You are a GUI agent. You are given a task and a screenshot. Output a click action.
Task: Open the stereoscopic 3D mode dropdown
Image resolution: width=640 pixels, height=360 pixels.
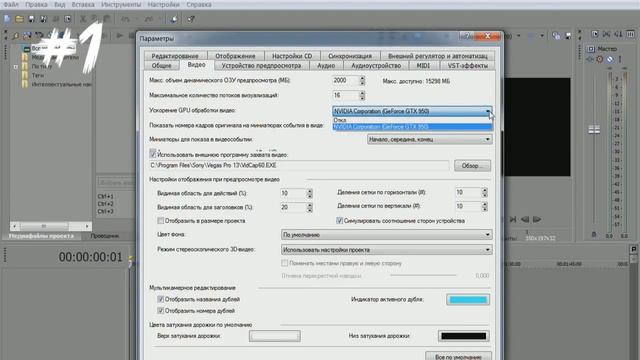386,249
